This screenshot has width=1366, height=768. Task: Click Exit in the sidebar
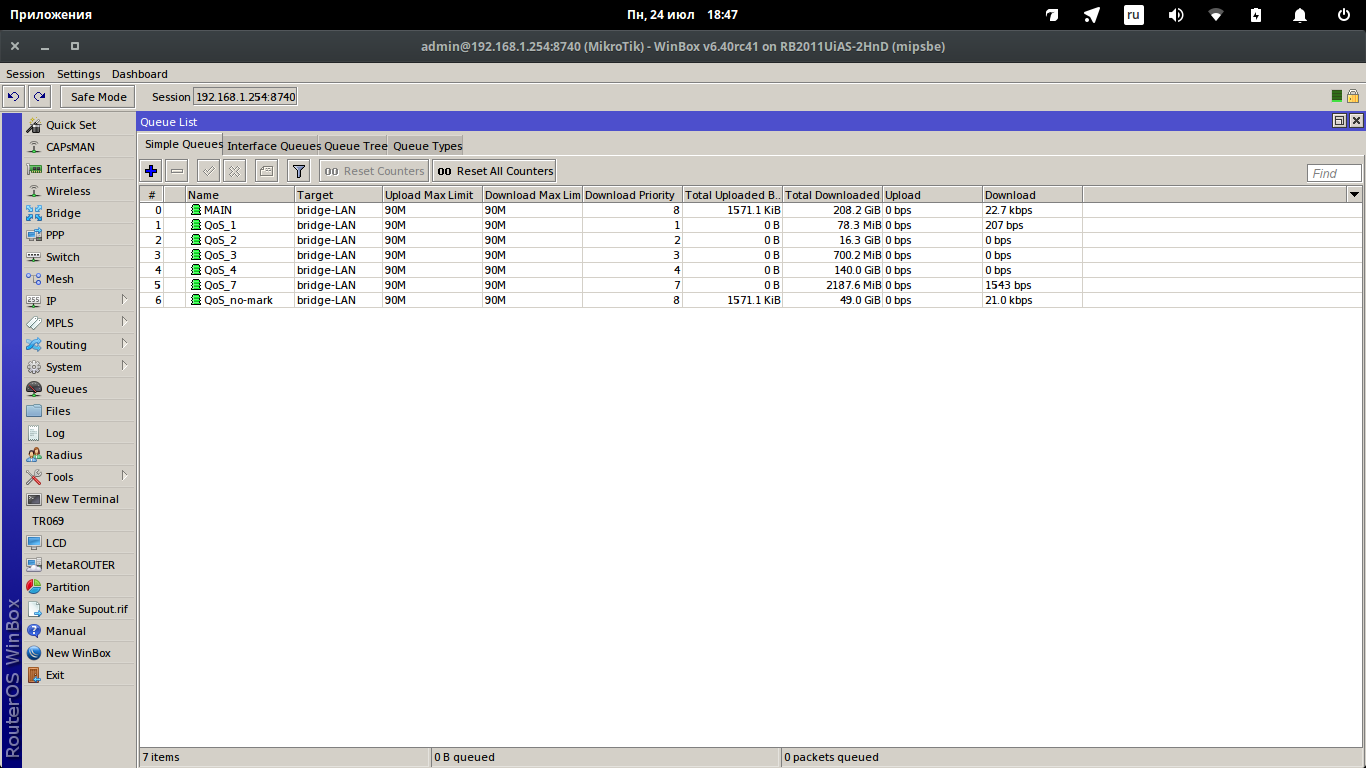79,675
